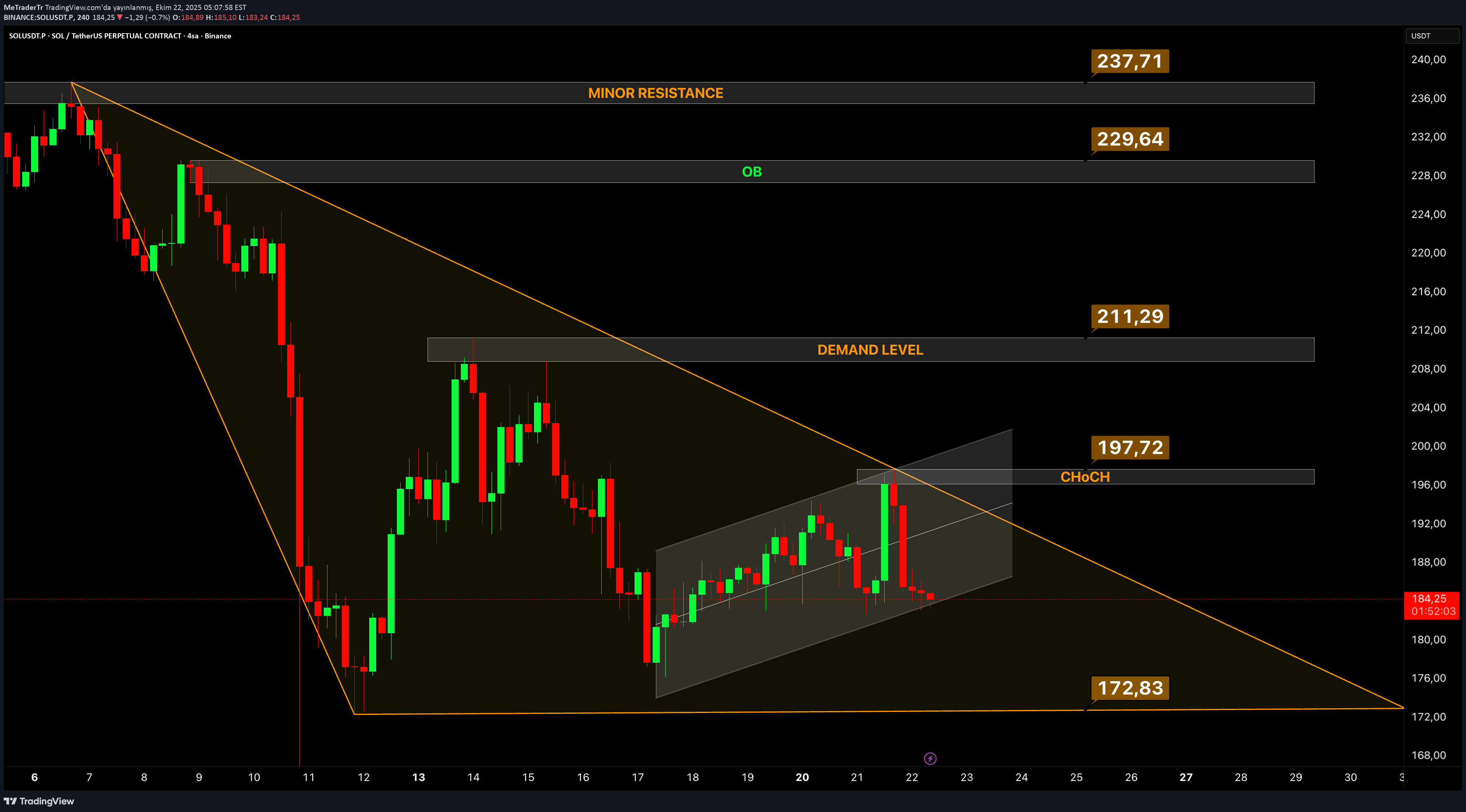Select the MINOR RESISTANCE zone label
Screen dimensions: 1466x812
tap(656, 93)
